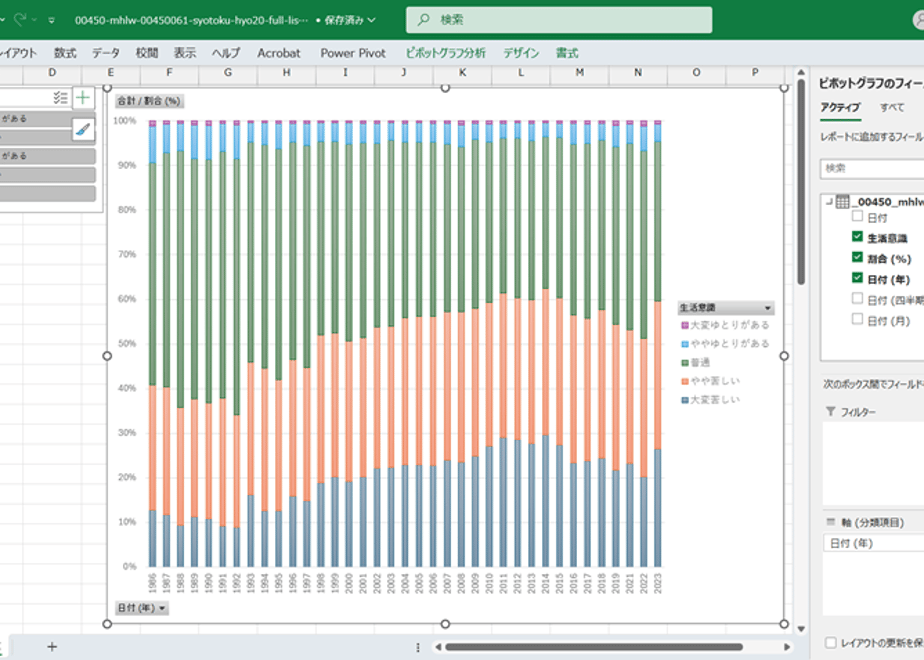This screenshot has height=660, width=924.
Task: Open the Power Pivot ribbon tab
Action: click(x=353, y=53)
